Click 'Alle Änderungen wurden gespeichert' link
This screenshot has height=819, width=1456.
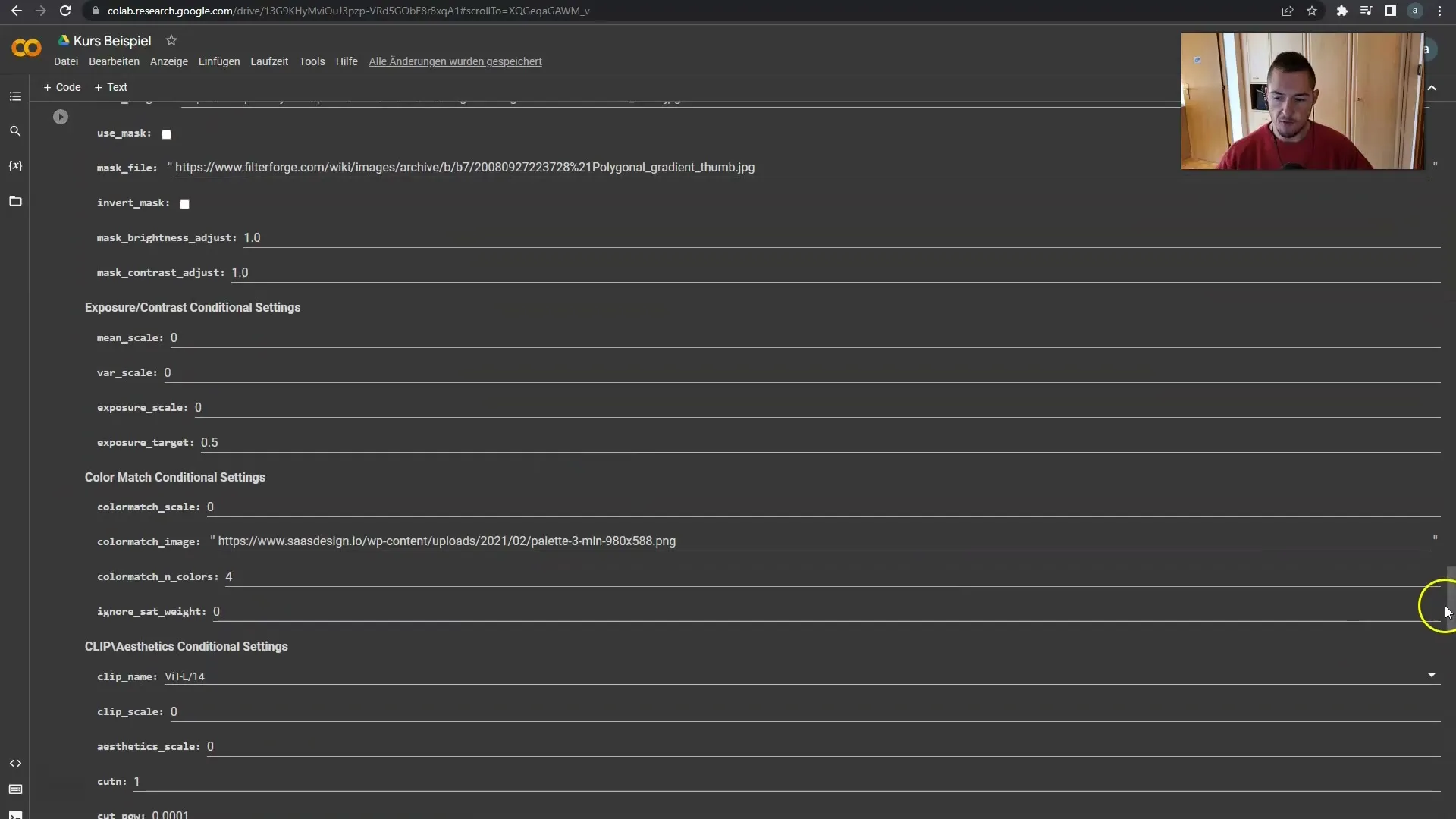tap(455, 61)
